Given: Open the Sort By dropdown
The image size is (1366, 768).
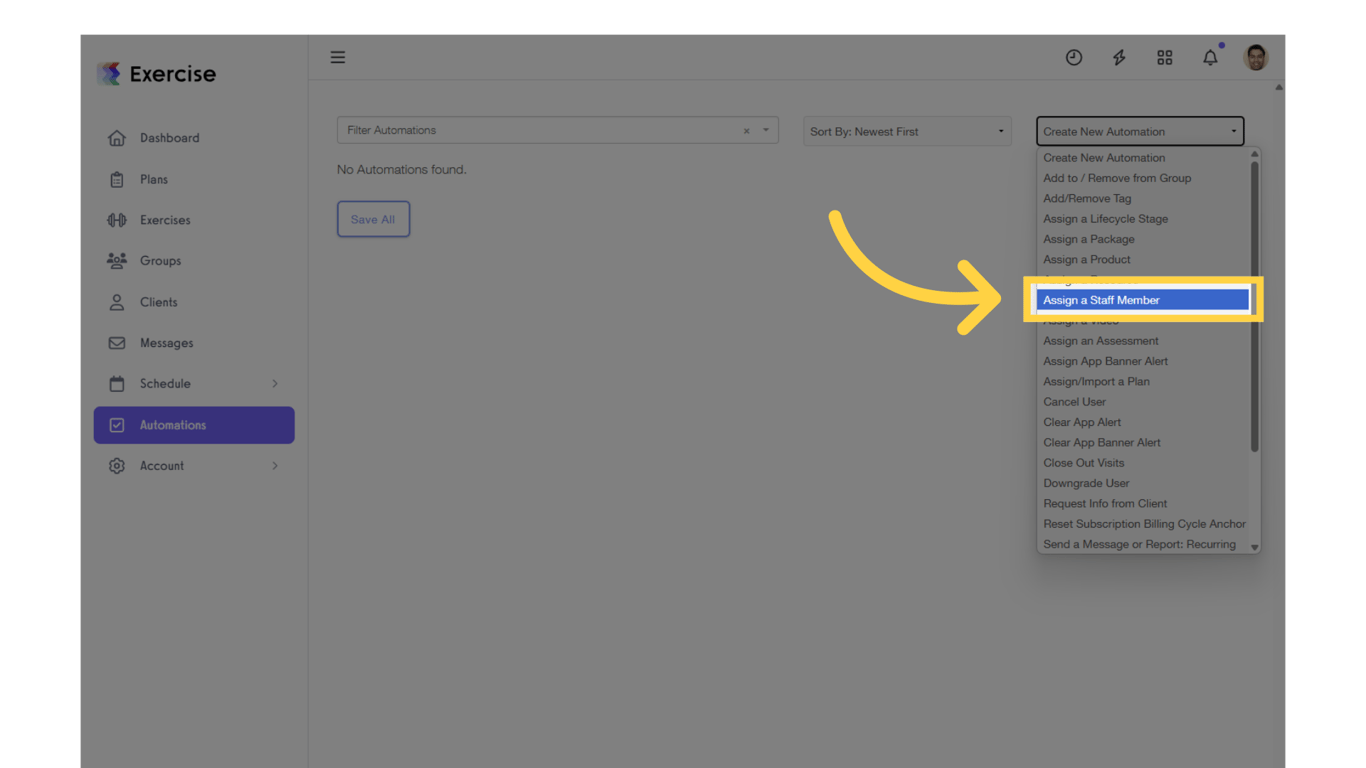Looking at the screenshot, I should (x=906, y=131).
